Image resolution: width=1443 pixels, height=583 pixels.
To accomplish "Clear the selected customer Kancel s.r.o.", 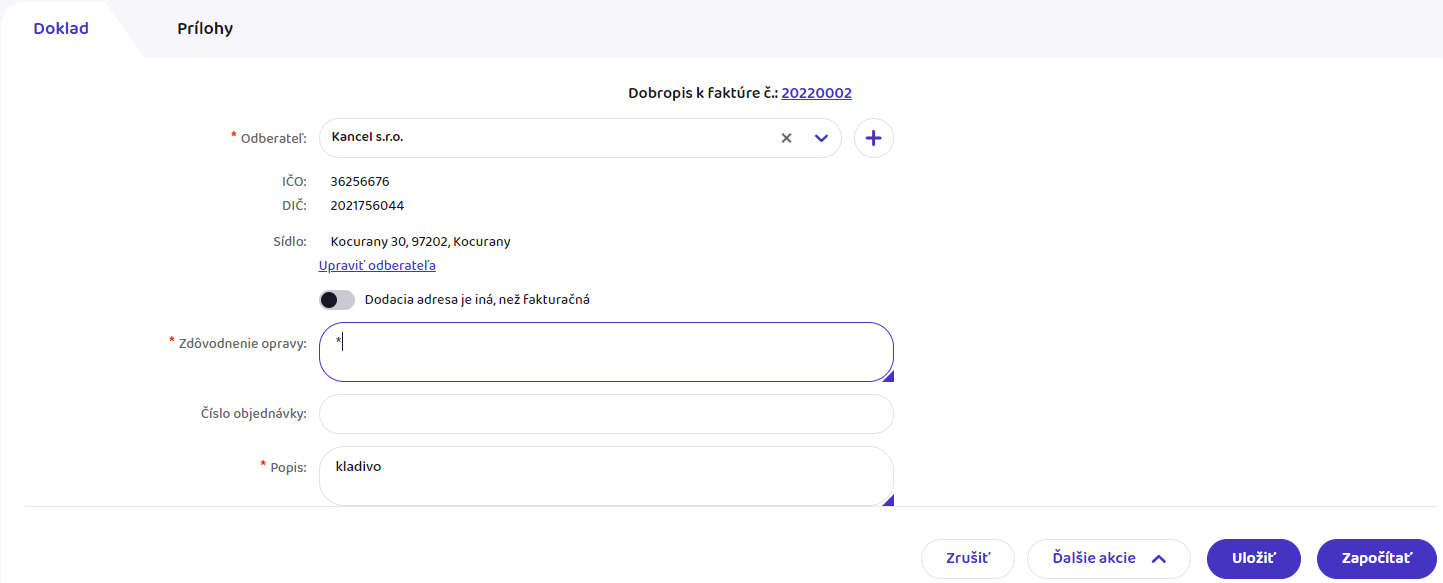I will (786, 138).
